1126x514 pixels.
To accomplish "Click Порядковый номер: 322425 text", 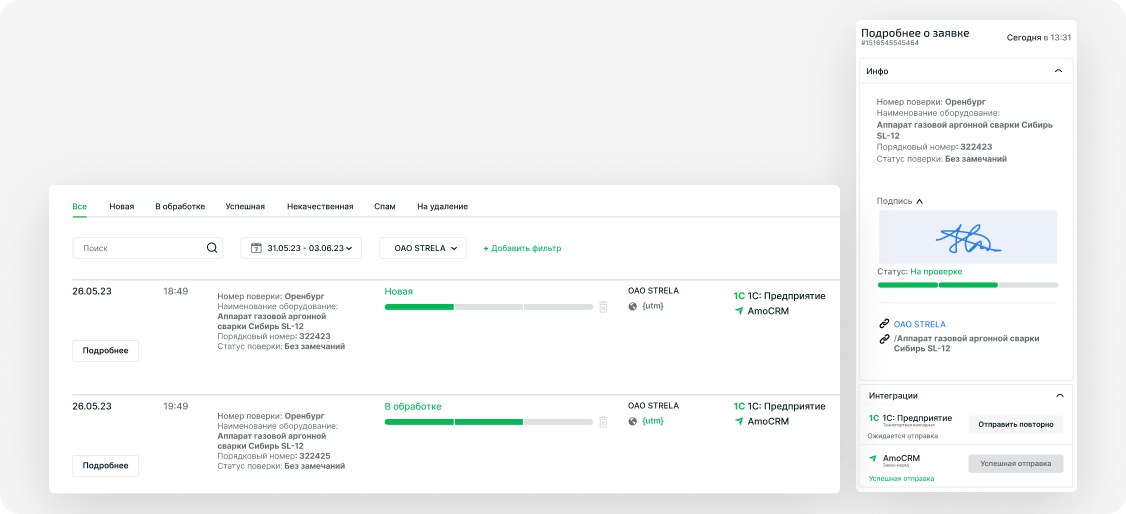I will pos(274,456).
